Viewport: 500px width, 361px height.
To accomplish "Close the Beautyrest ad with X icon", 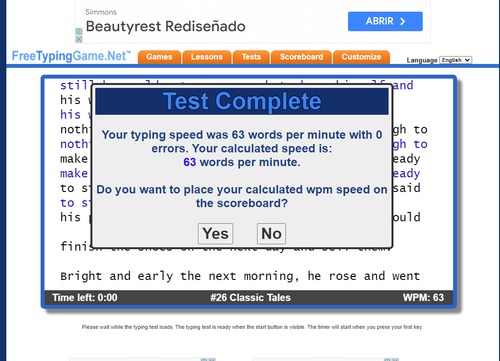I will (x=79, y=39).
